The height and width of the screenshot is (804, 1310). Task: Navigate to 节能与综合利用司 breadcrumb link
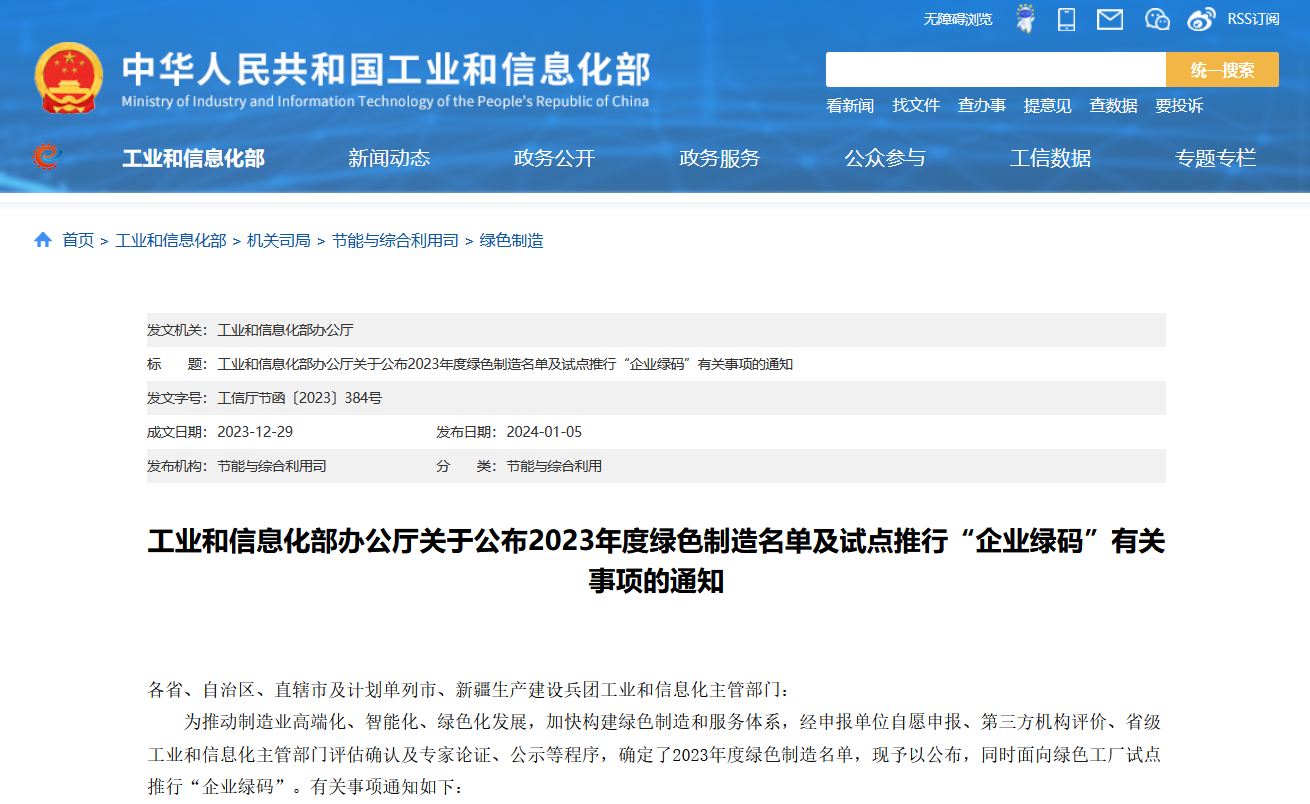[x=395, y=241]
